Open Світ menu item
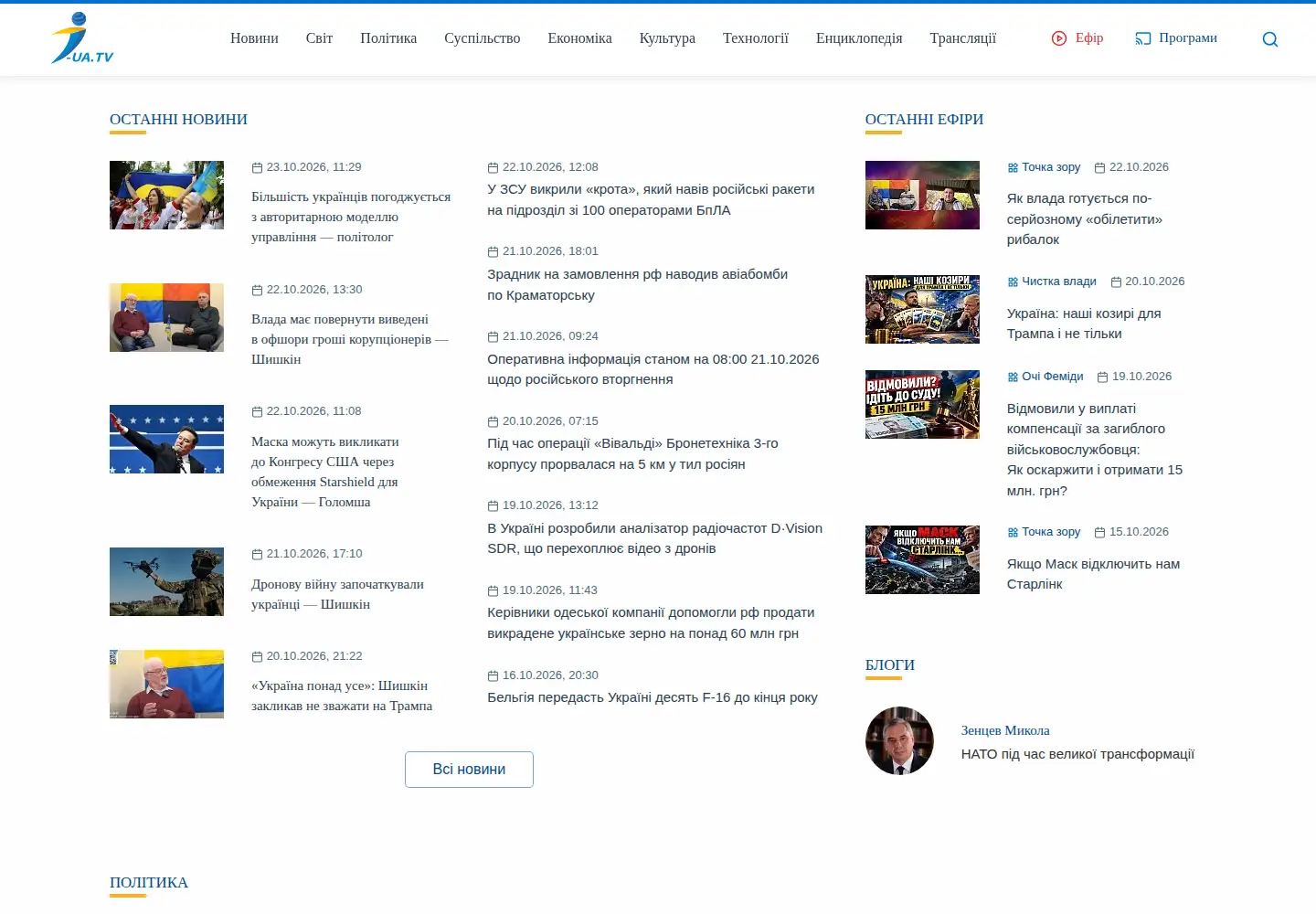Viewport: 1316px width, 914px height. (319, 38)
